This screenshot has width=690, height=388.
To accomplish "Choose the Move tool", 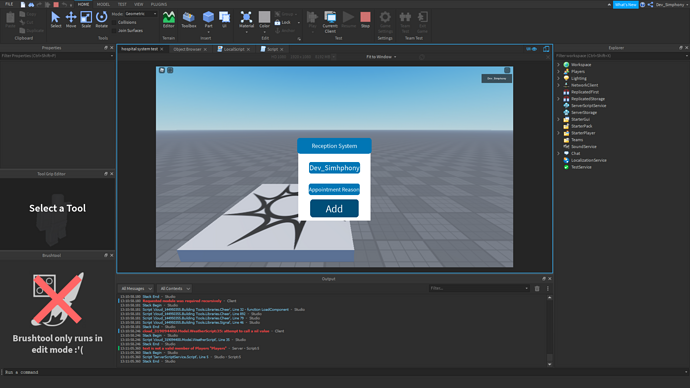I will (71, 19).
